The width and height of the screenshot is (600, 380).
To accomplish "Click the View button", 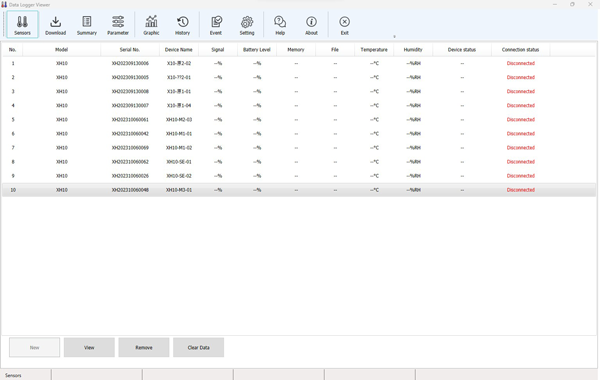I will (89, 347).
